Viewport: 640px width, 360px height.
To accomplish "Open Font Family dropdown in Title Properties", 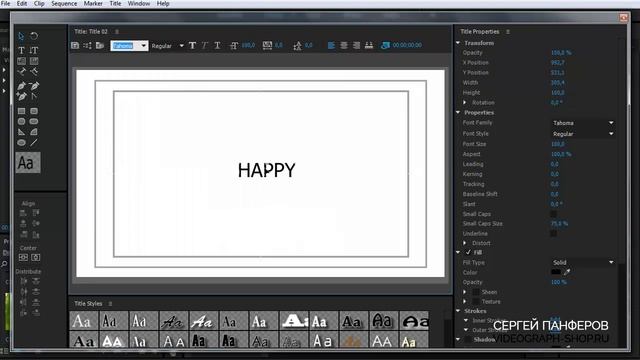I will [583, 123].
